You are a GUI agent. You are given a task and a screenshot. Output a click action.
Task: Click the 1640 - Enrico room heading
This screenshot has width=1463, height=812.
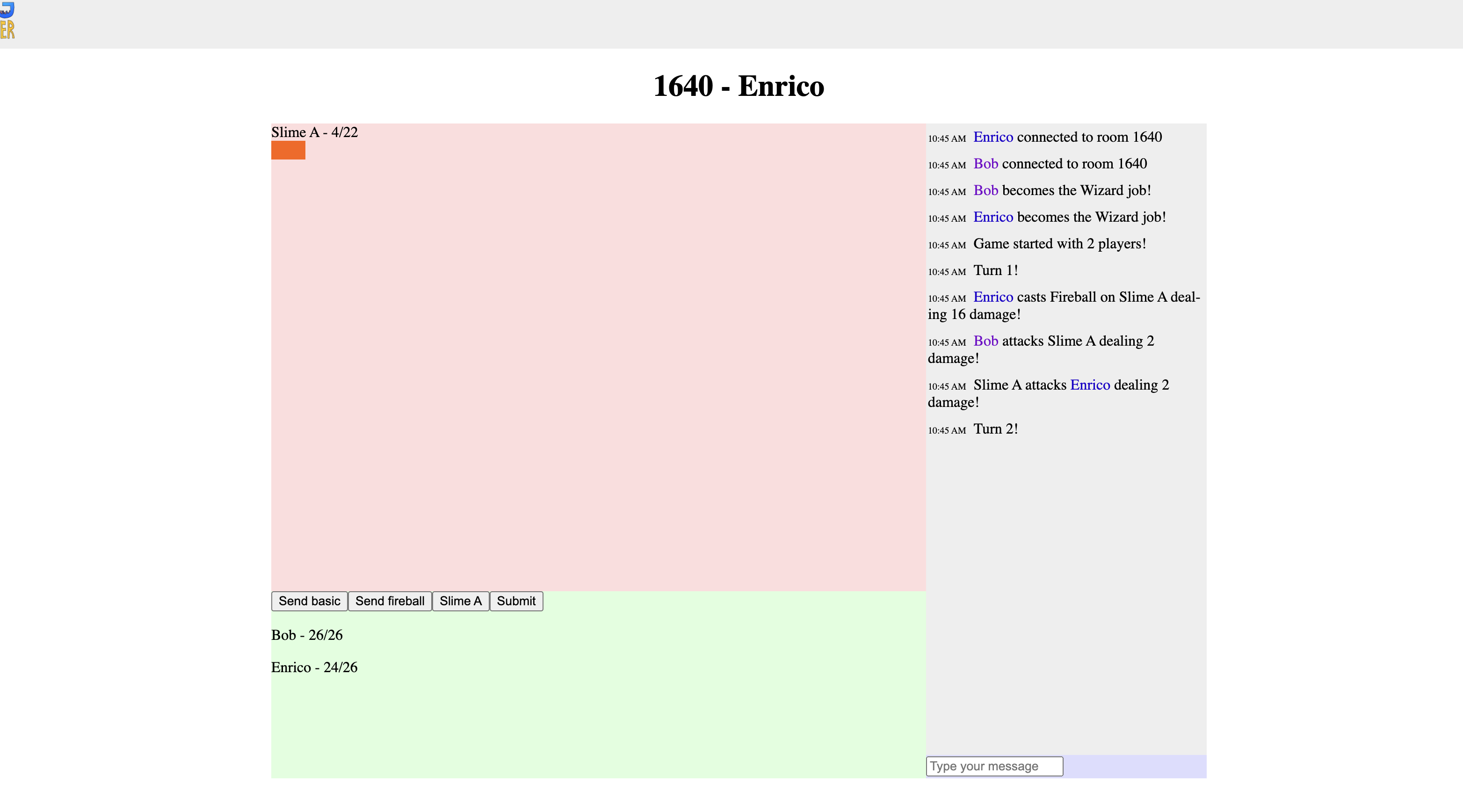pyautogui.click(x=739, y=86)
